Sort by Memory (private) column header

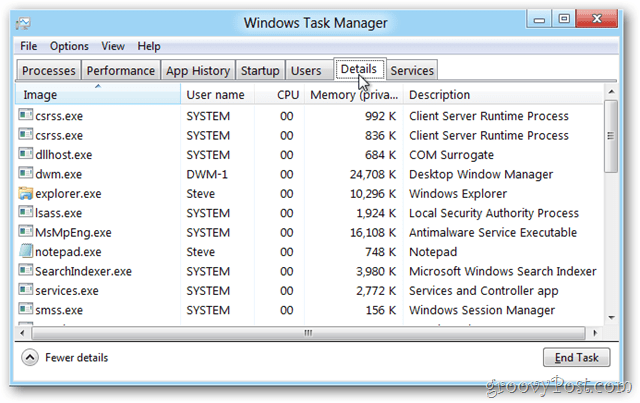click(x=353, y=95)
